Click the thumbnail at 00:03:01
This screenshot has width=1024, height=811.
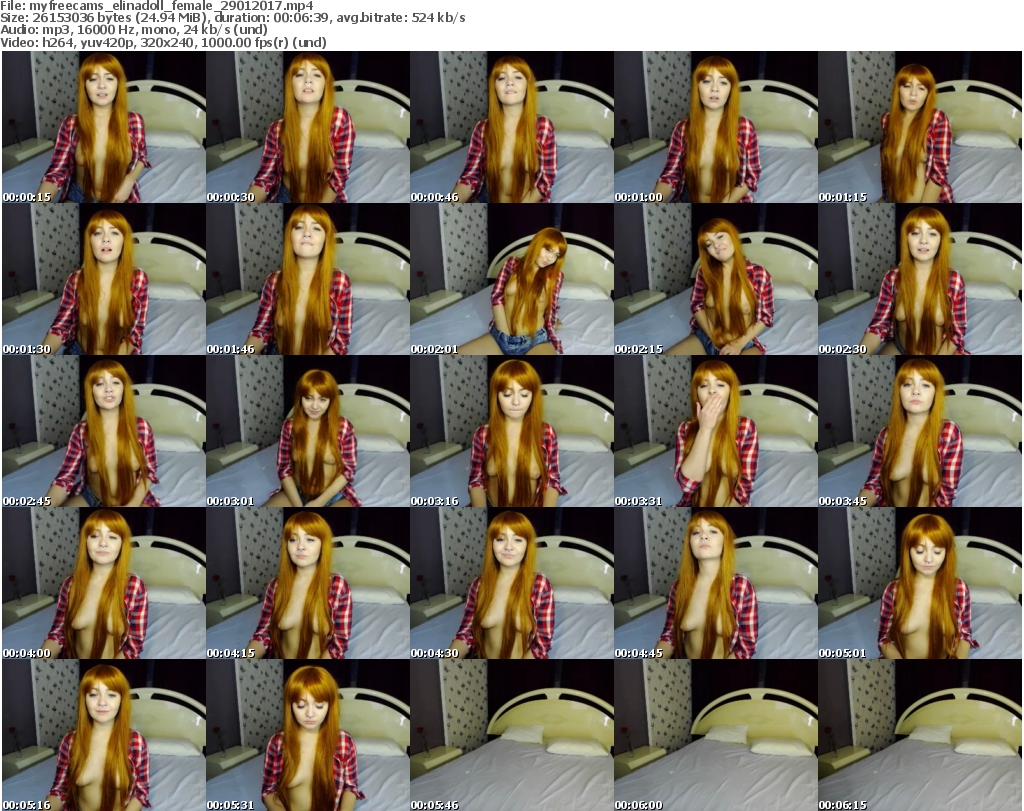tap(307, 431)
